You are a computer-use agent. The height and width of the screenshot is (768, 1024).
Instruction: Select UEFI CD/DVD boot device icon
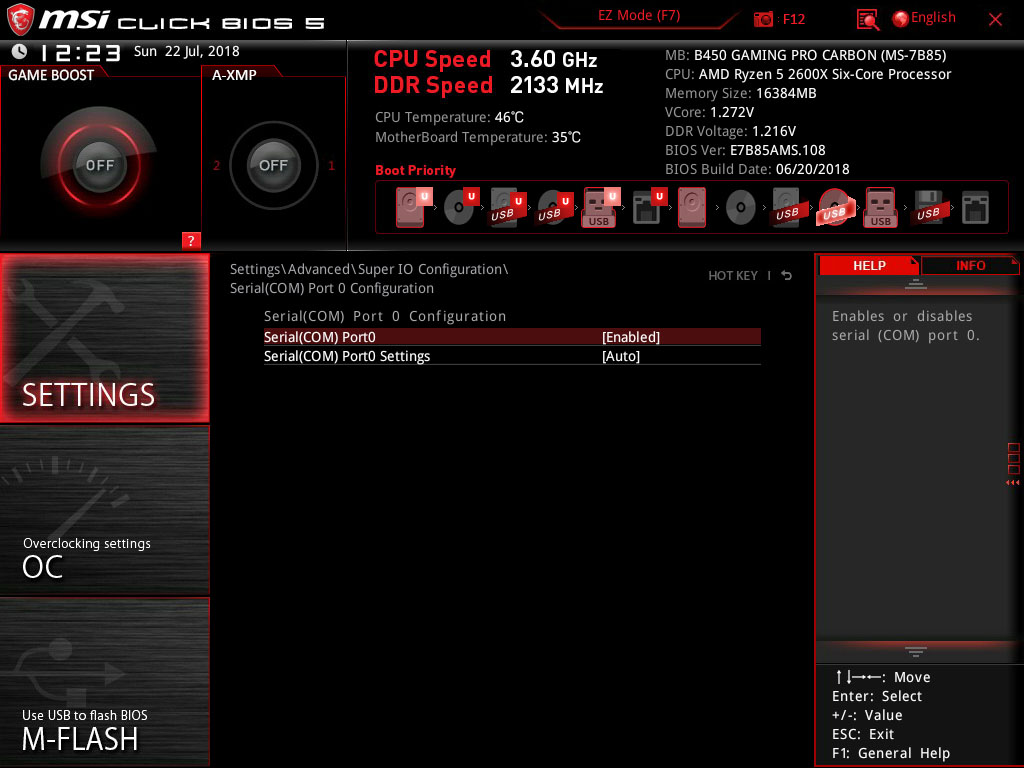tap(461, 207)
